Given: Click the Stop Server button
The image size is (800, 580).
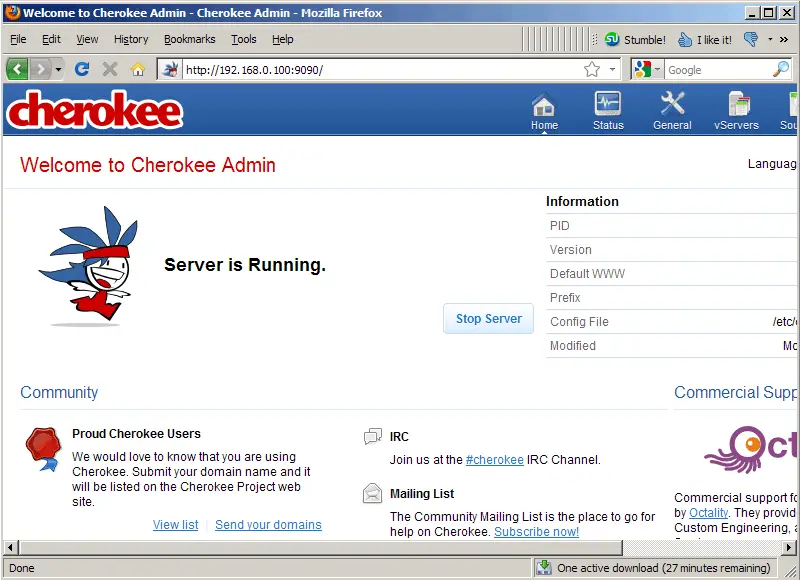Looking at the screenshot, I should (x=488, y=319).
